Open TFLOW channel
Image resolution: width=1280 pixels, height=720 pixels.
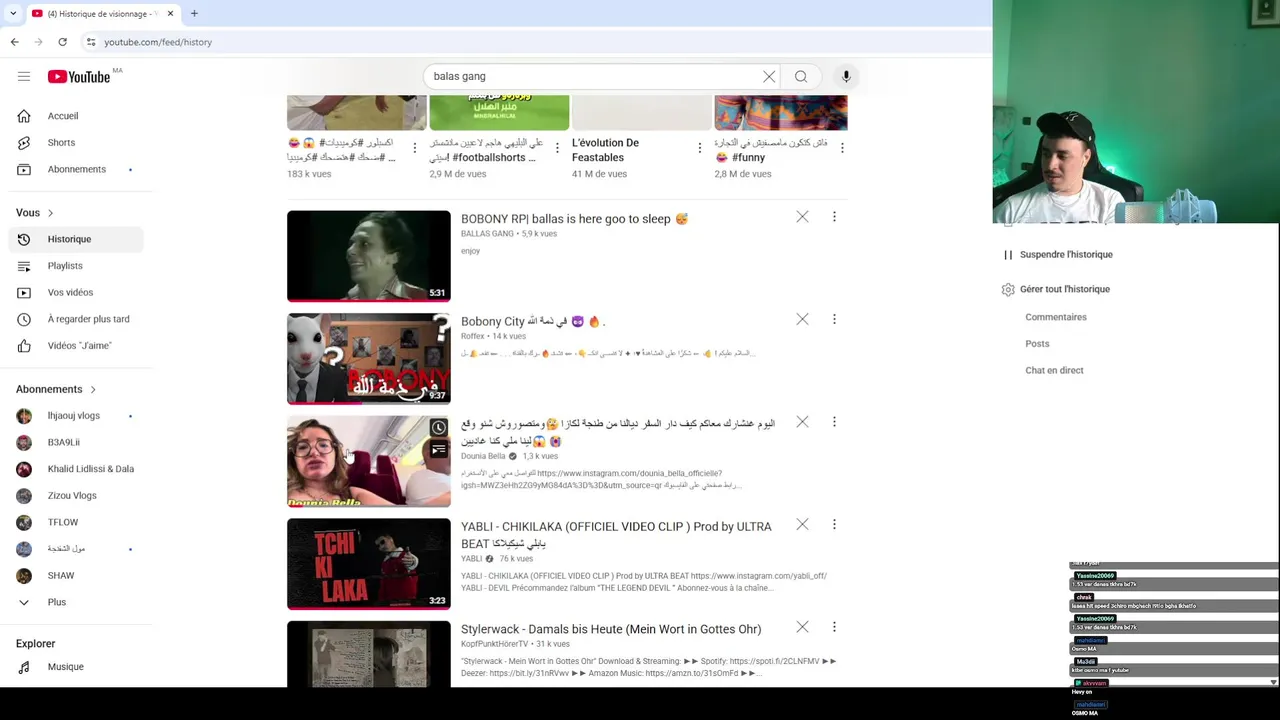[76, 522]
